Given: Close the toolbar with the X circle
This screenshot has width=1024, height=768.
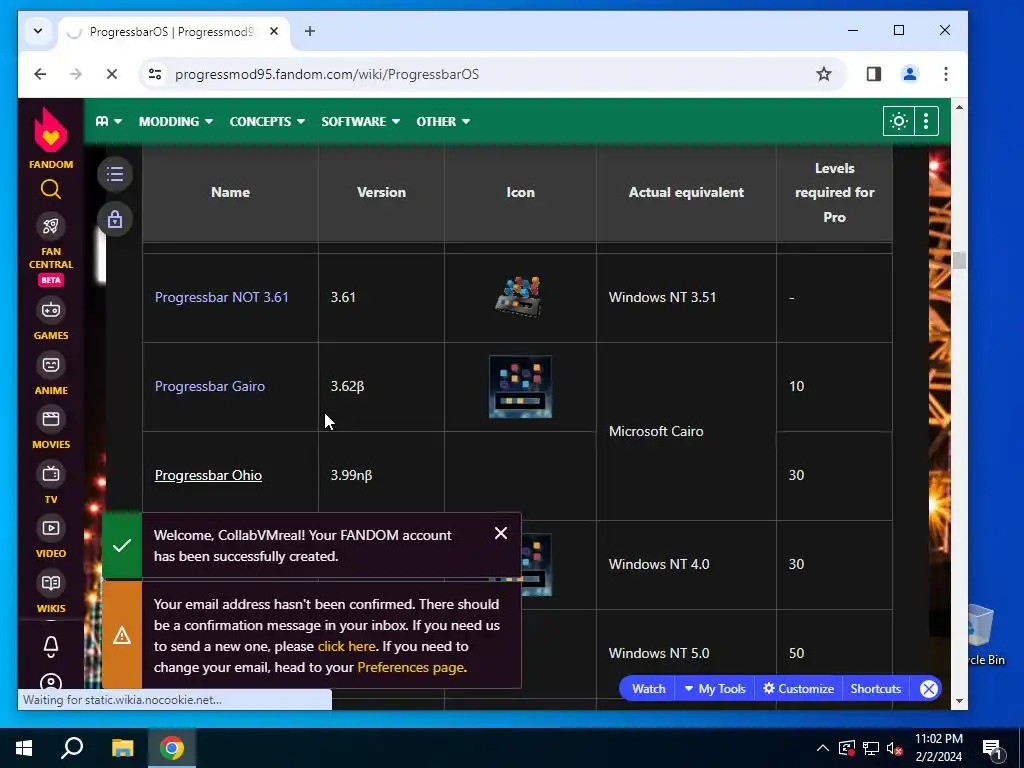Looking at the screenshot, I should pos(929,688).
